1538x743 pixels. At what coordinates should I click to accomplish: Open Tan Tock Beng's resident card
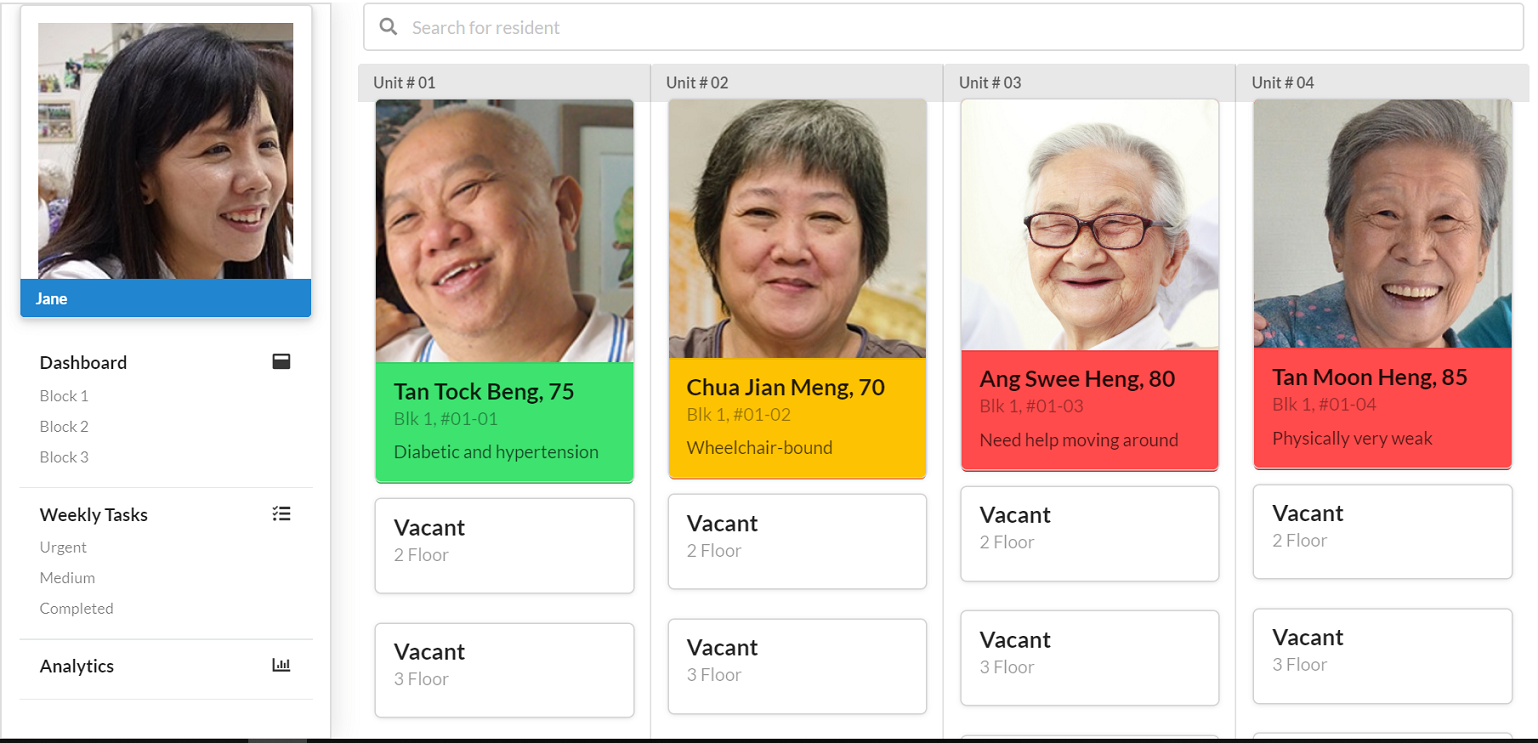click(x=504, y=290)
